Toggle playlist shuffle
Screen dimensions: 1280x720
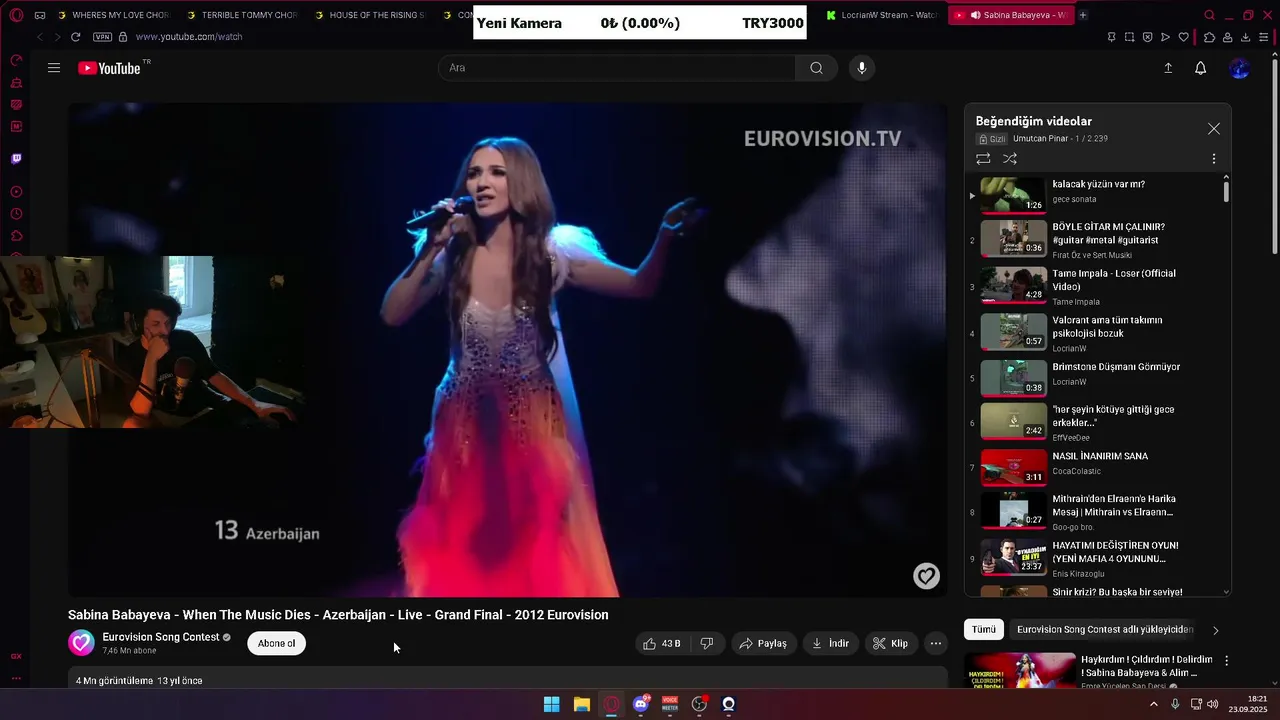click(x=1010, y=159)
